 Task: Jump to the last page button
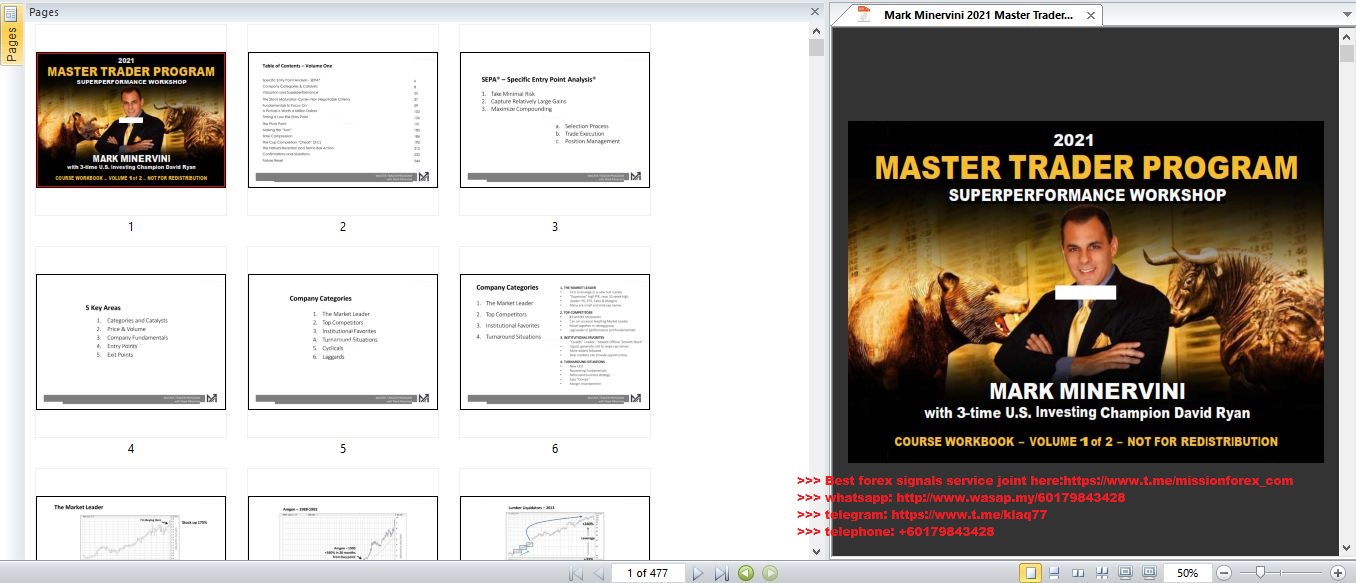(x=723, y=573)
